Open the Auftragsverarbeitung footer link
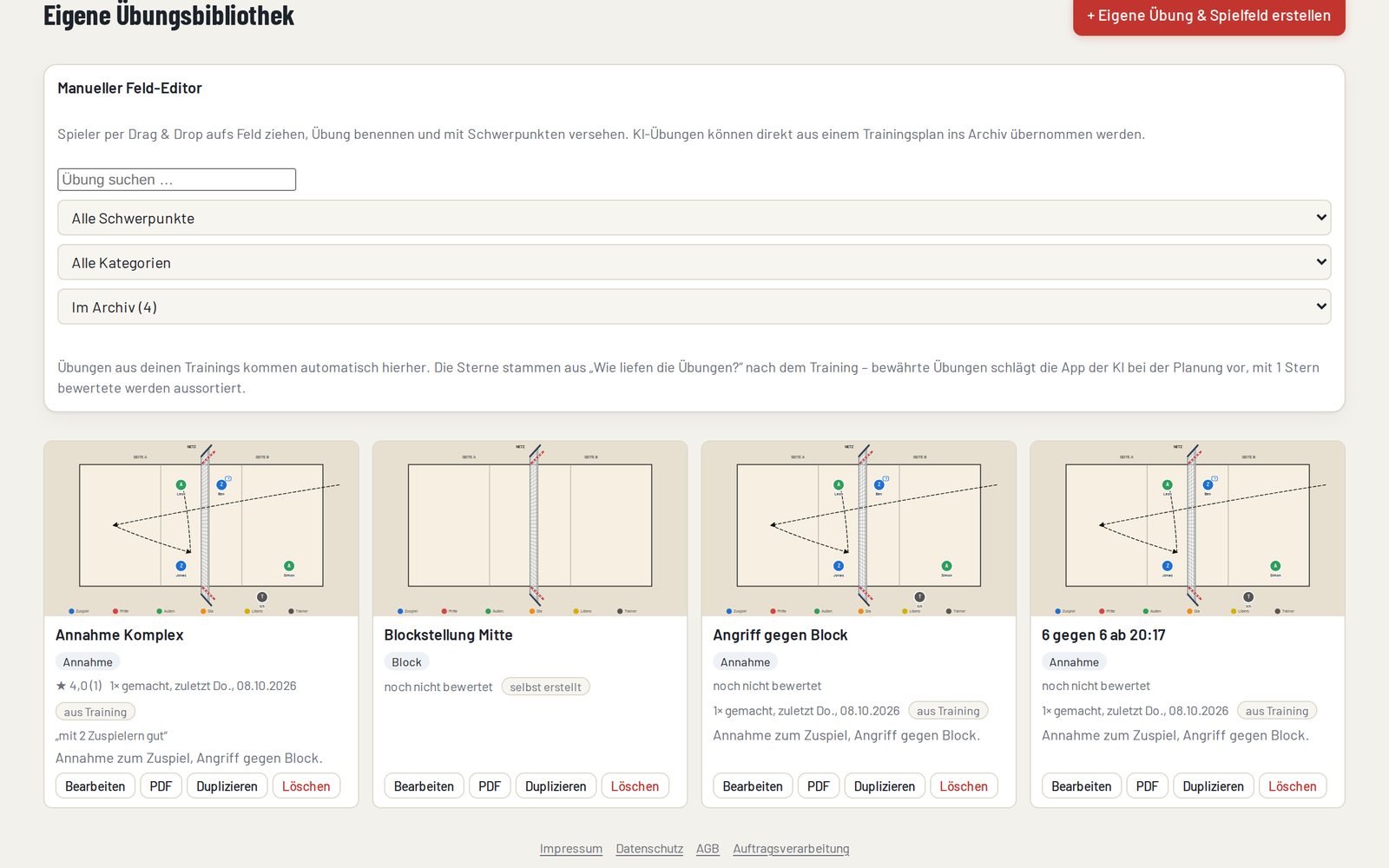 [x=791, y=849]
